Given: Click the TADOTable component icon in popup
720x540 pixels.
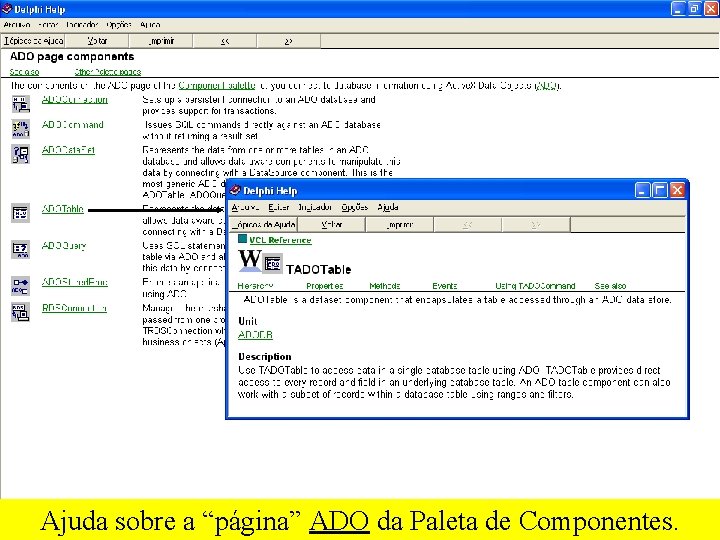Looking at the screenshot, I should [x=273, y=264].
